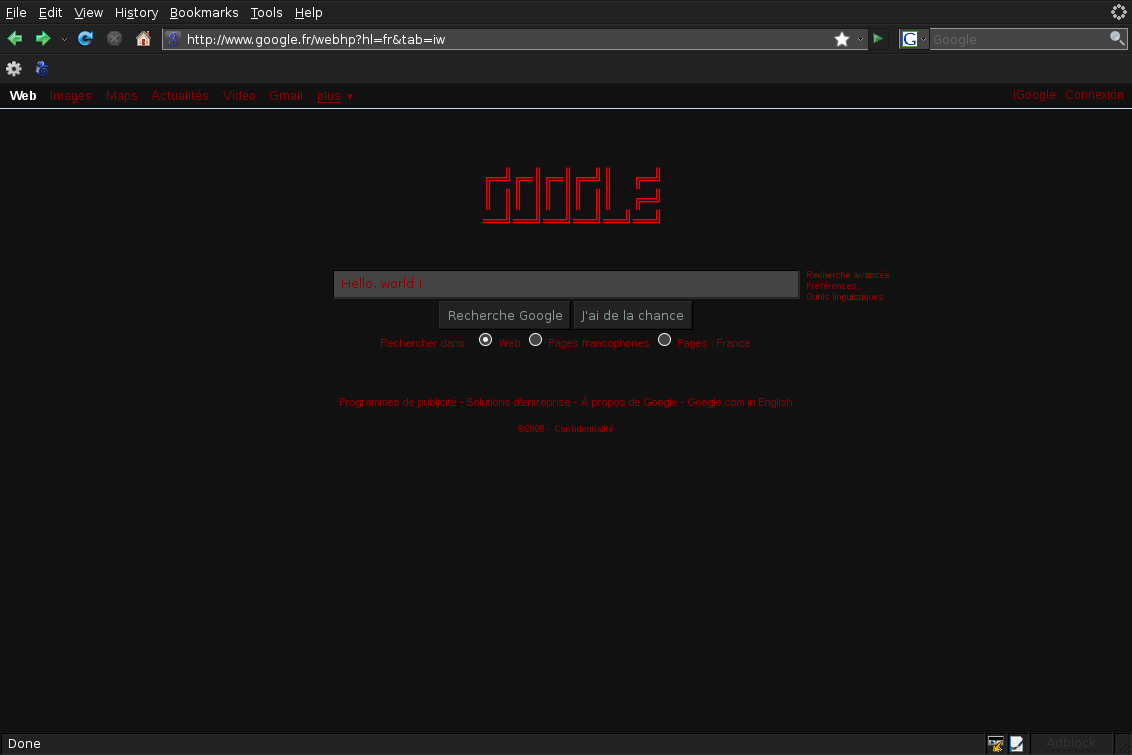1132x755 pixels.
Task: Open the Bookmarks menu
Action: coord(204,12)
